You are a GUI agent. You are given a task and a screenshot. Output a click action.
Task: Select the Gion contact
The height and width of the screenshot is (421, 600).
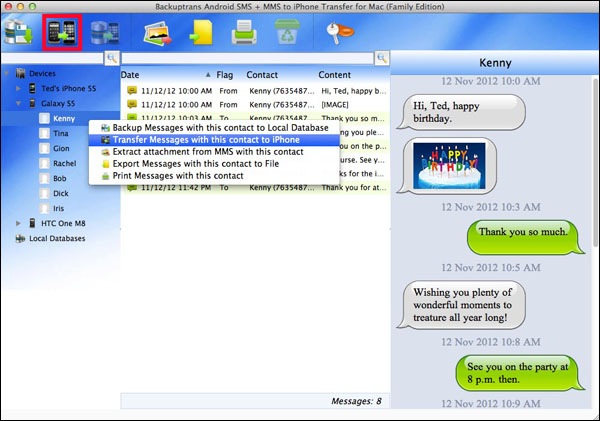point(61,148)
